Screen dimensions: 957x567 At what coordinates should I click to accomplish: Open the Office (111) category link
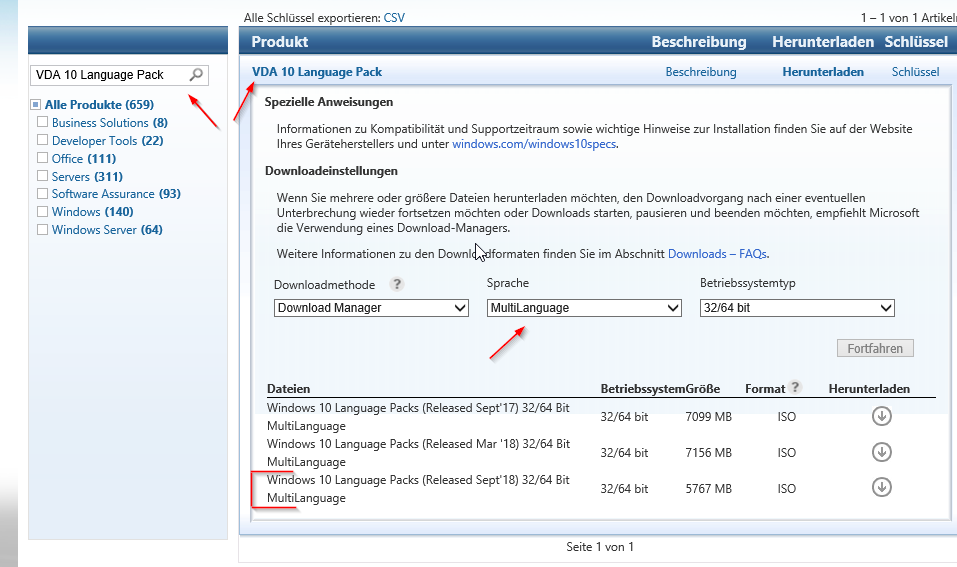click(84, 159)
